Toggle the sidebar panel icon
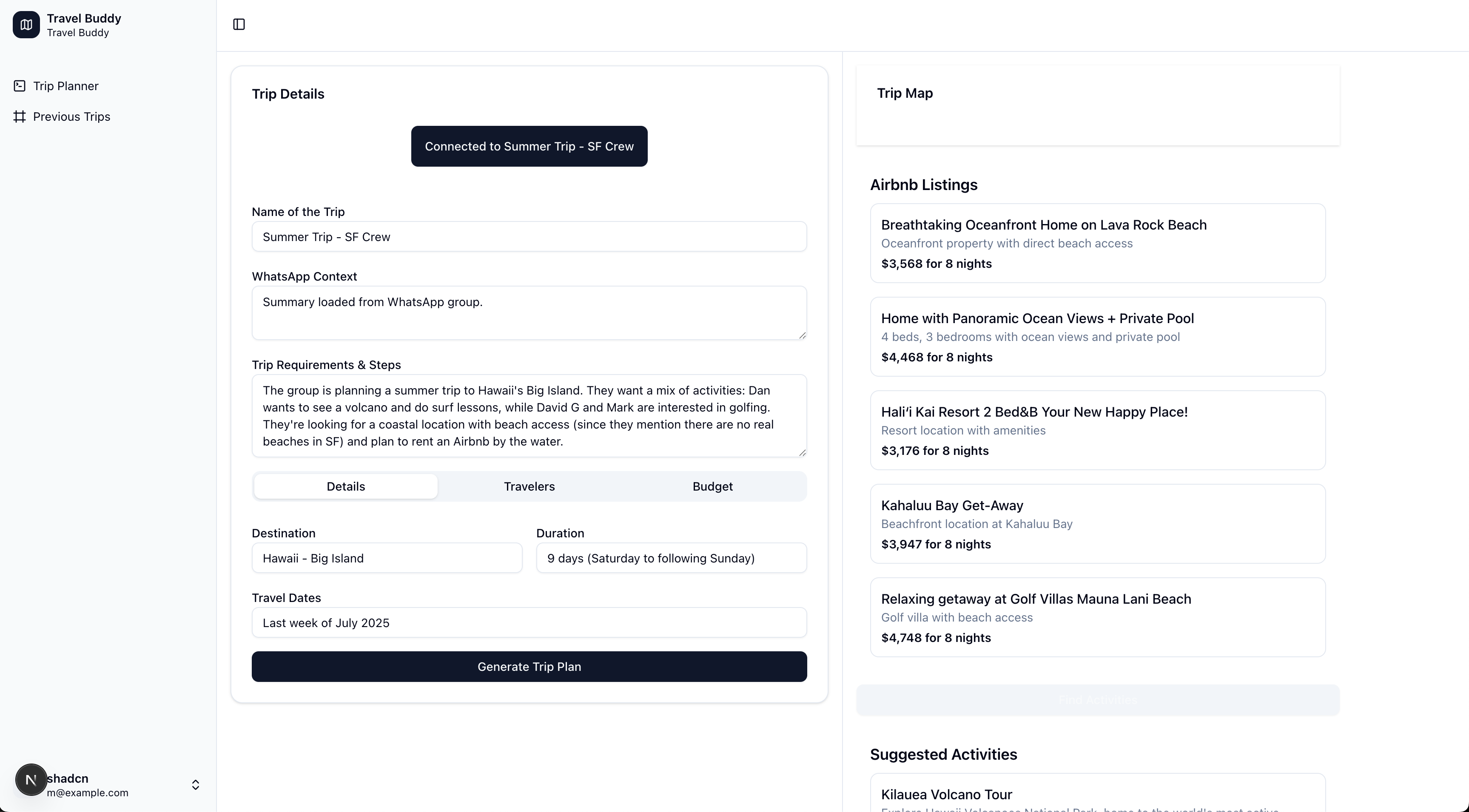1469x812 pixels. pyautogui.click(x=239, y=24)
